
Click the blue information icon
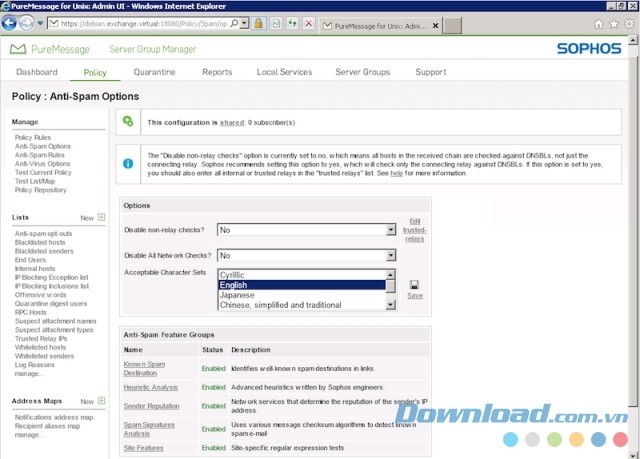pyautogui.click(x=127, y=163)
